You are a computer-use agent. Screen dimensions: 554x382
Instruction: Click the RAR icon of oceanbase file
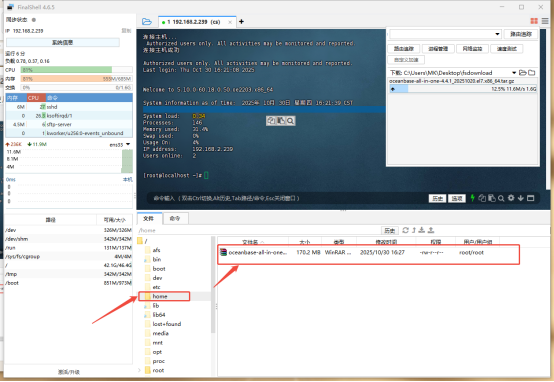pos(223,252)
